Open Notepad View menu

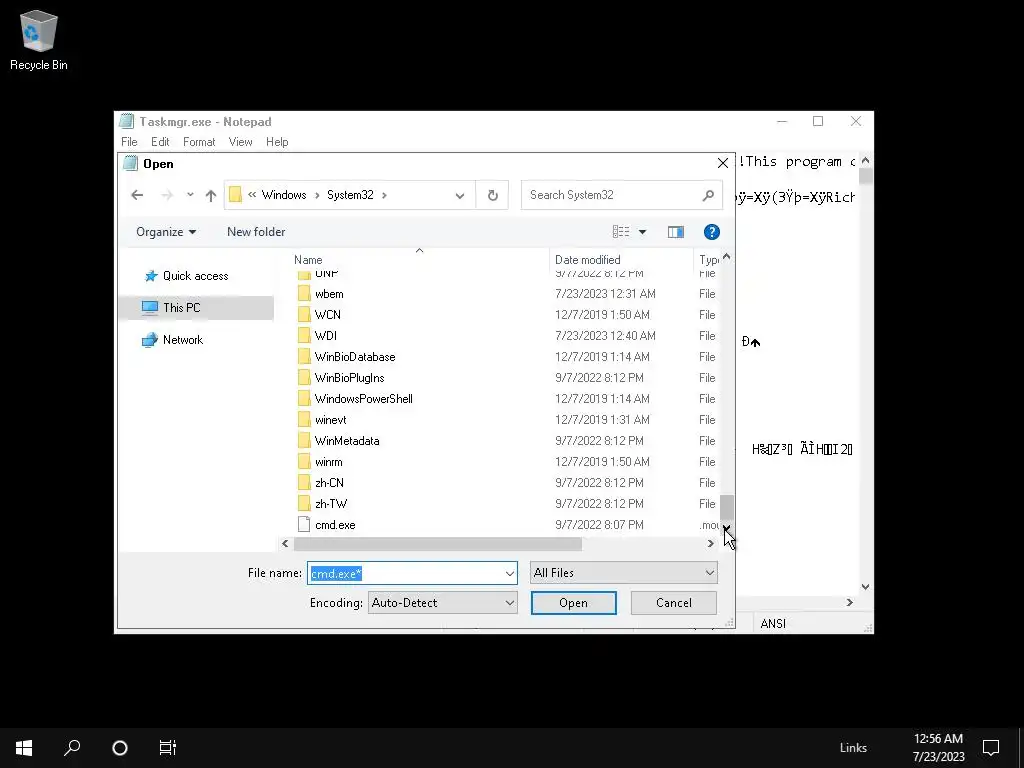click(240, 142)
